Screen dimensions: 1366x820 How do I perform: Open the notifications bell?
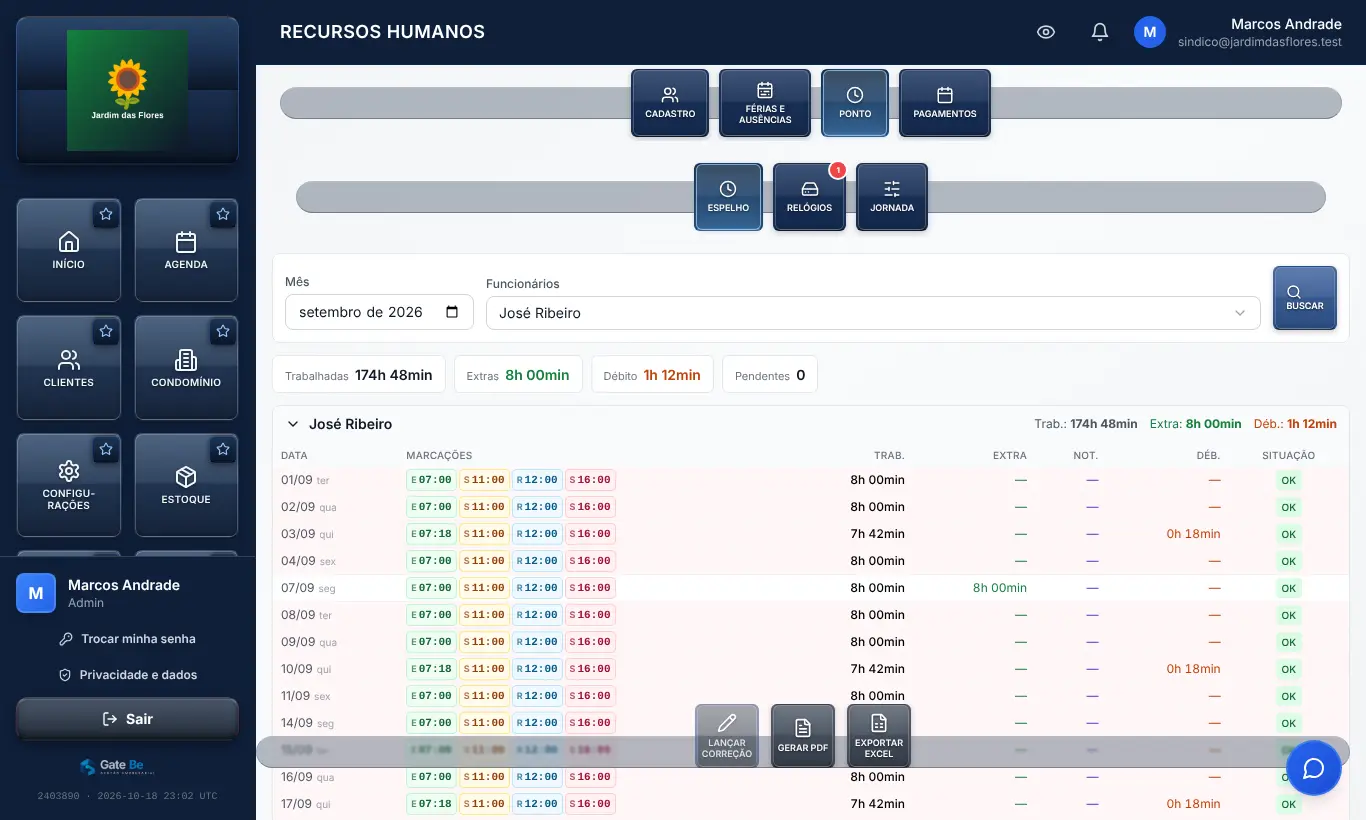(x=1100, y=32)
